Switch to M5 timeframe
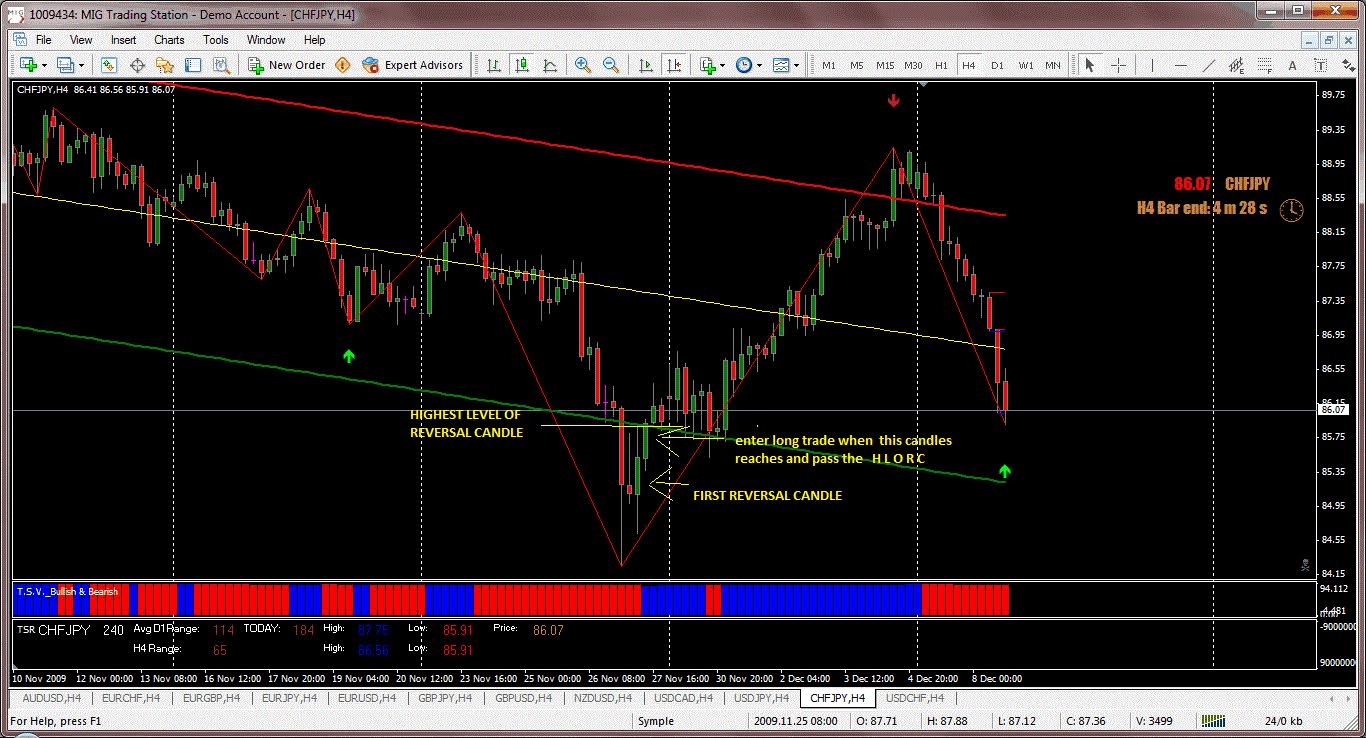Viewport: 1366px width, 738px height. pyautogui.click(x=857, y=65)
